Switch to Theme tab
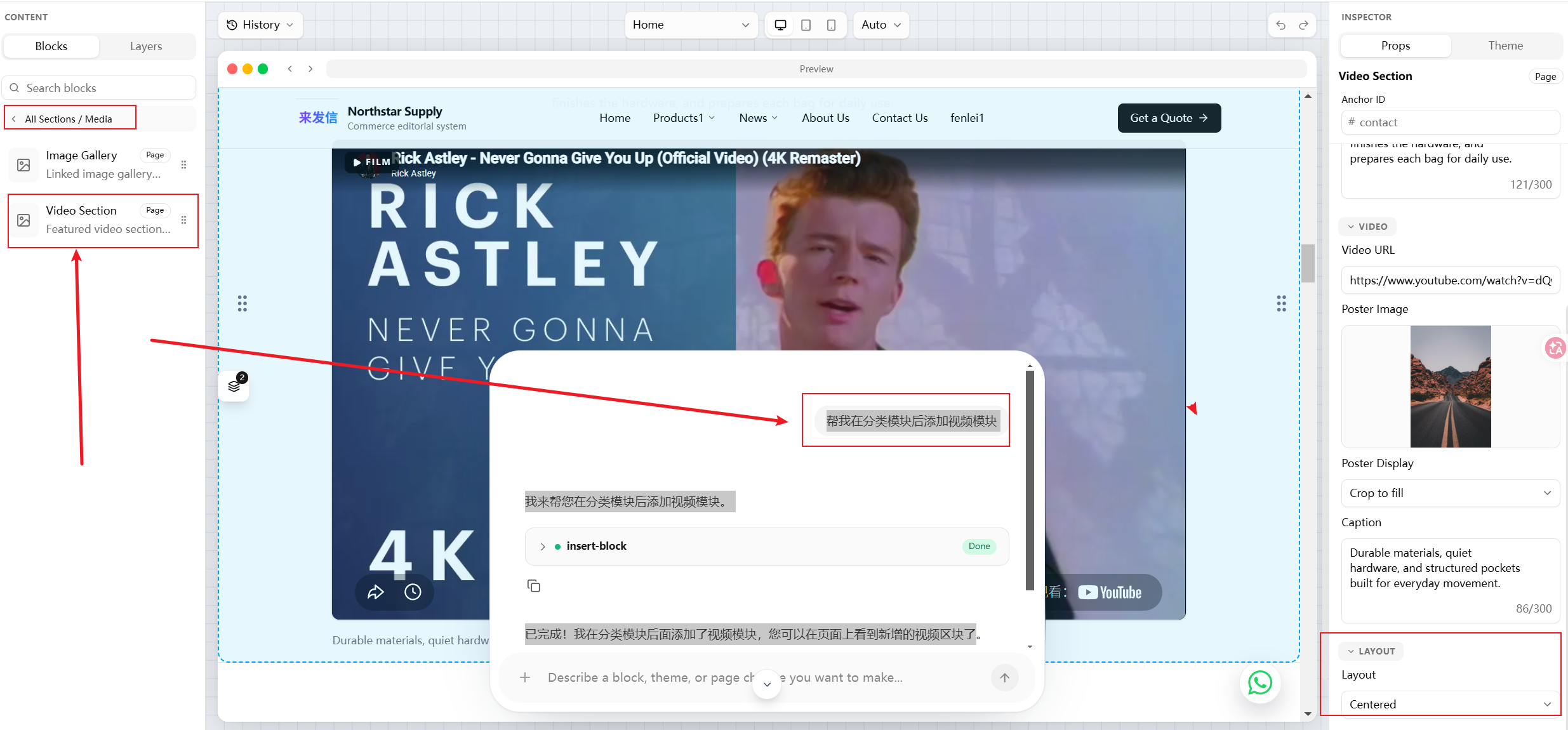This screenshot has width=1568, height=730. (x=1505, y=46)
